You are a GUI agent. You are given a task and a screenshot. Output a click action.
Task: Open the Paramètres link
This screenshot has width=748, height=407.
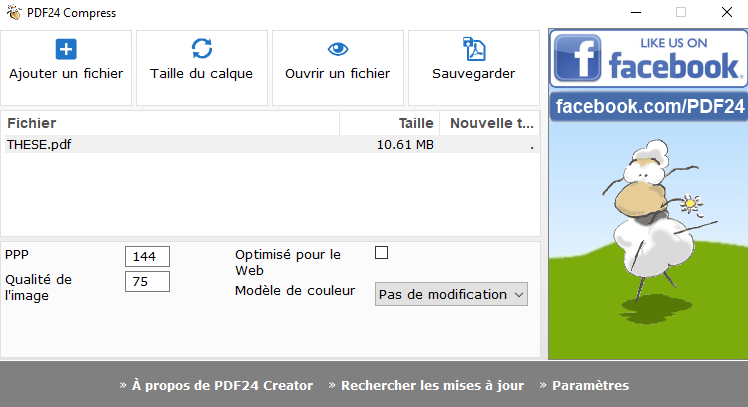591,386
